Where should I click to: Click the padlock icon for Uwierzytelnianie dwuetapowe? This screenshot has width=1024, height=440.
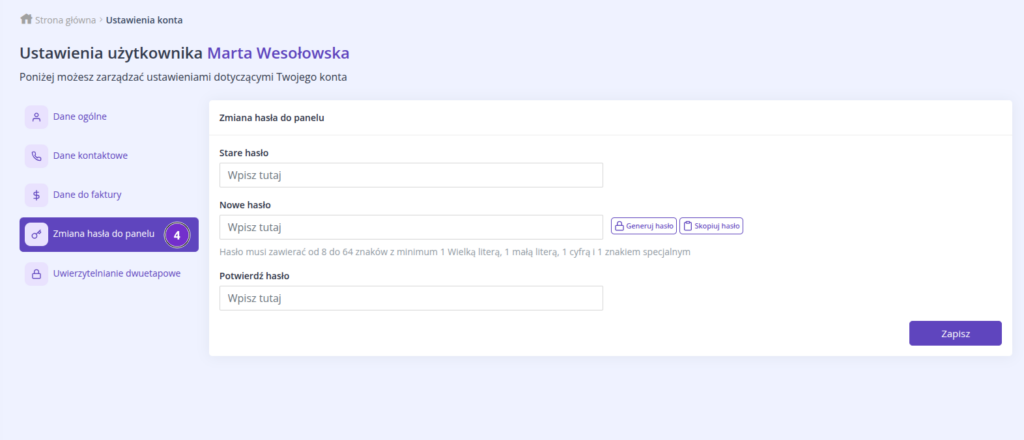(37, 273)
